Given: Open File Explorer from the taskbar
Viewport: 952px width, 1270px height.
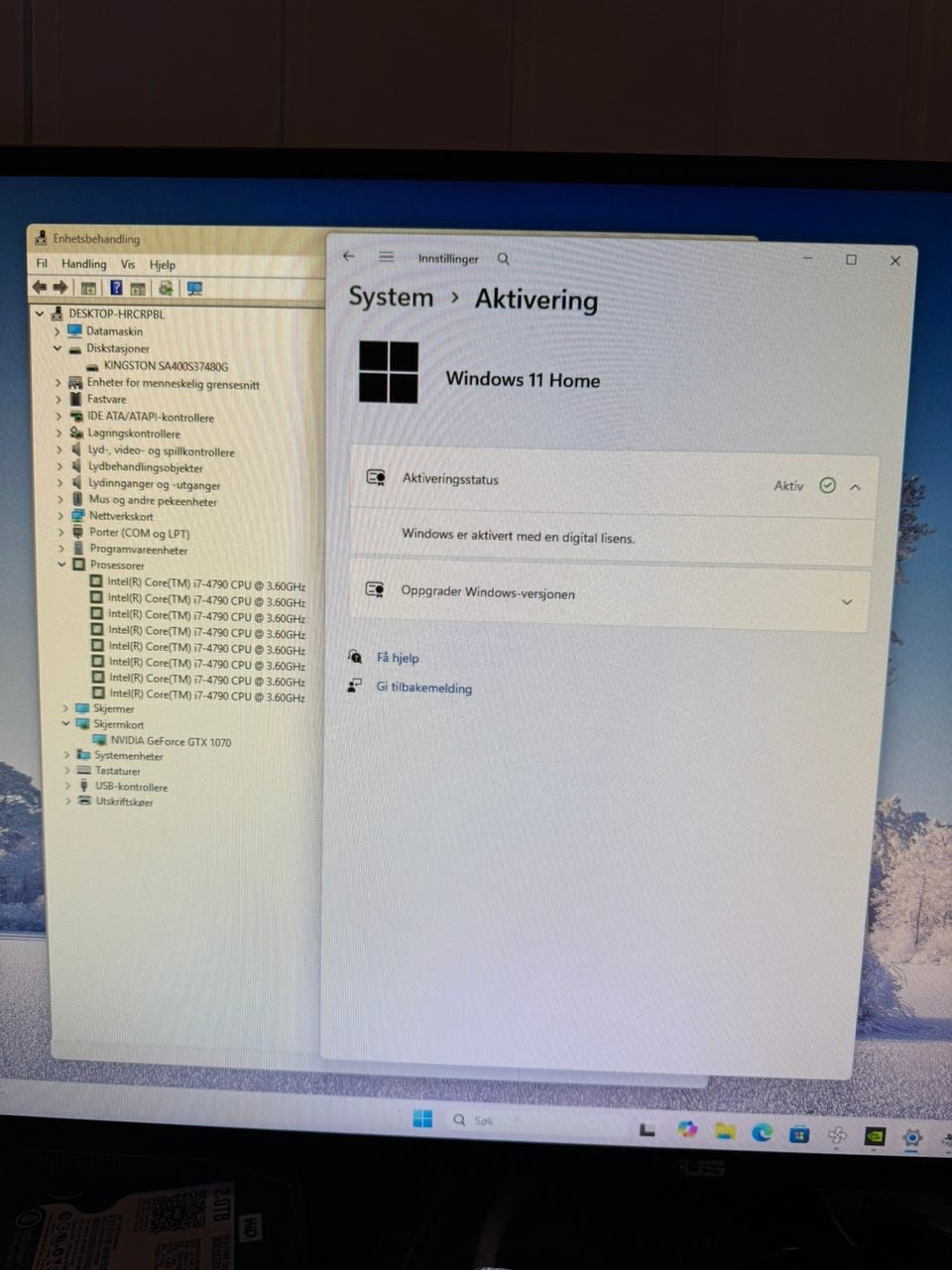Looking at the screenshot, I should 725,1132.
